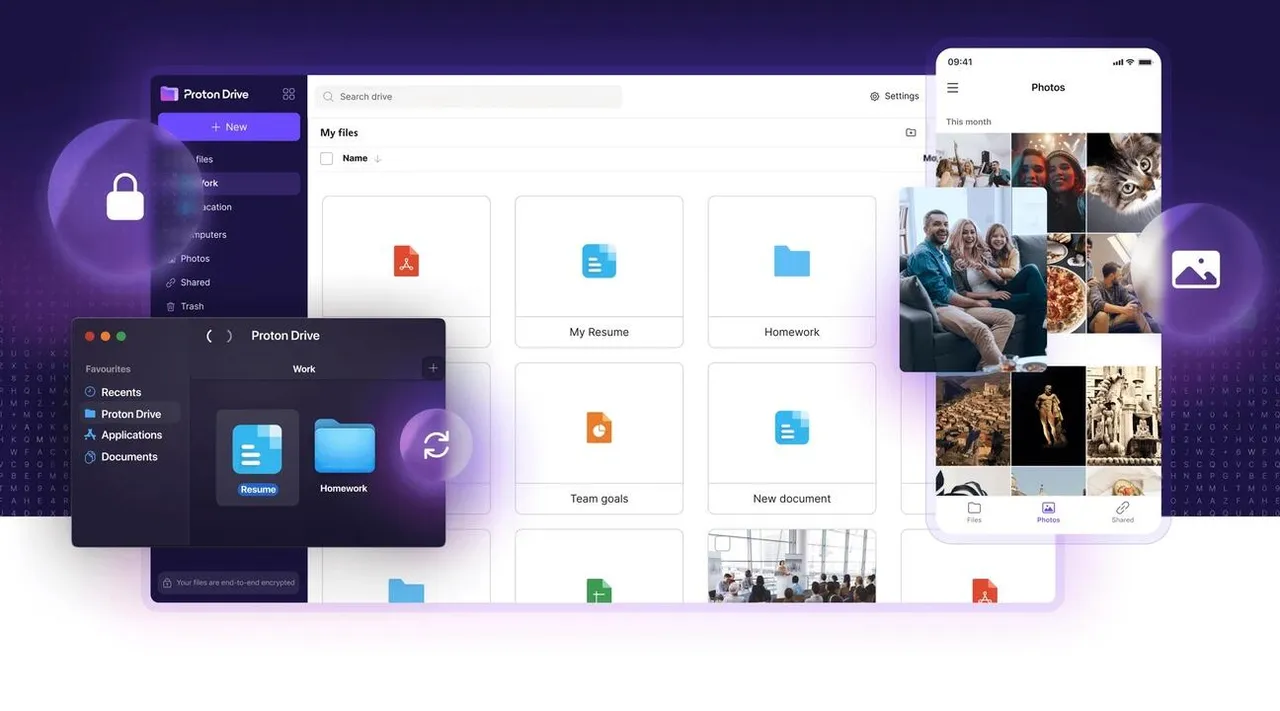Viewport: 1280px width, 711px height.
Task: Switch to Files tab in mobile app
Action: pyautogui.click(x=974, y=512)
